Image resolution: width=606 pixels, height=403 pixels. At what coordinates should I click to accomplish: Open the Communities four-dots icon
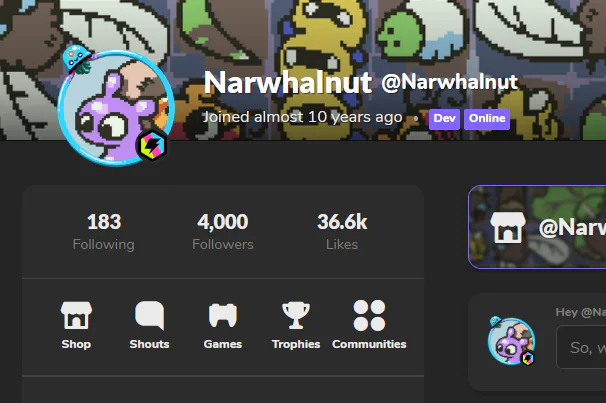[369, 315]
